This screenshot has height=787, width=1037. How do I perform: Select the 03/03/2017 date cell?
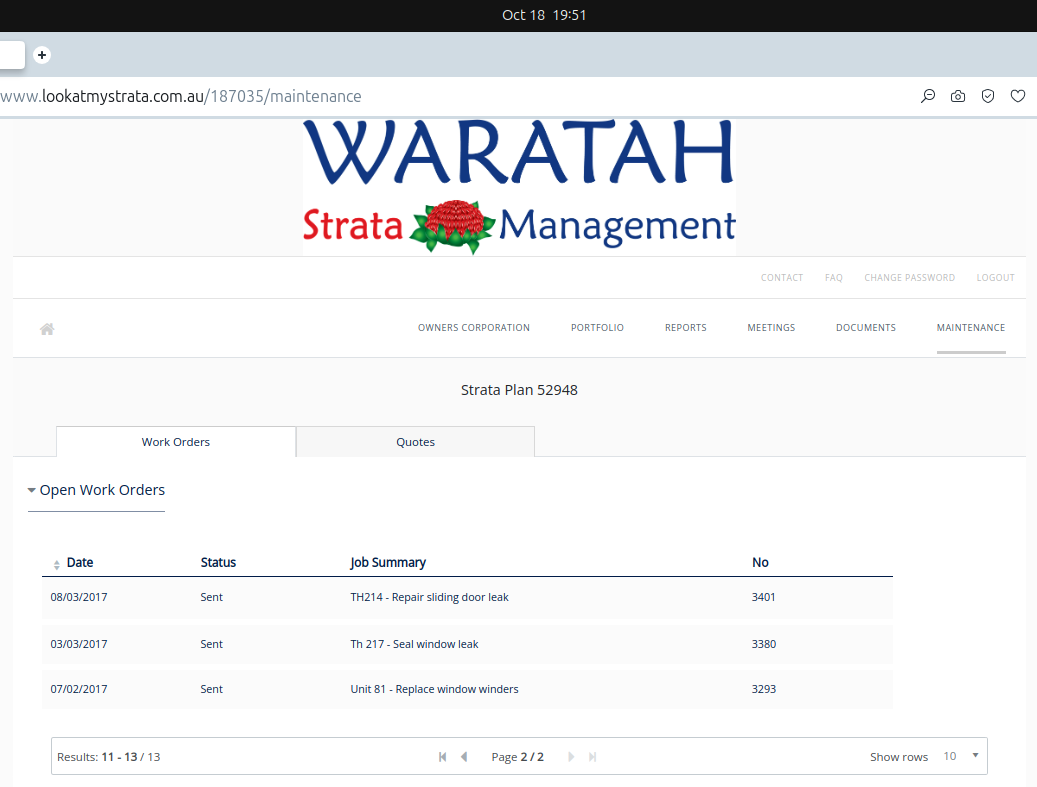(79, 644)
